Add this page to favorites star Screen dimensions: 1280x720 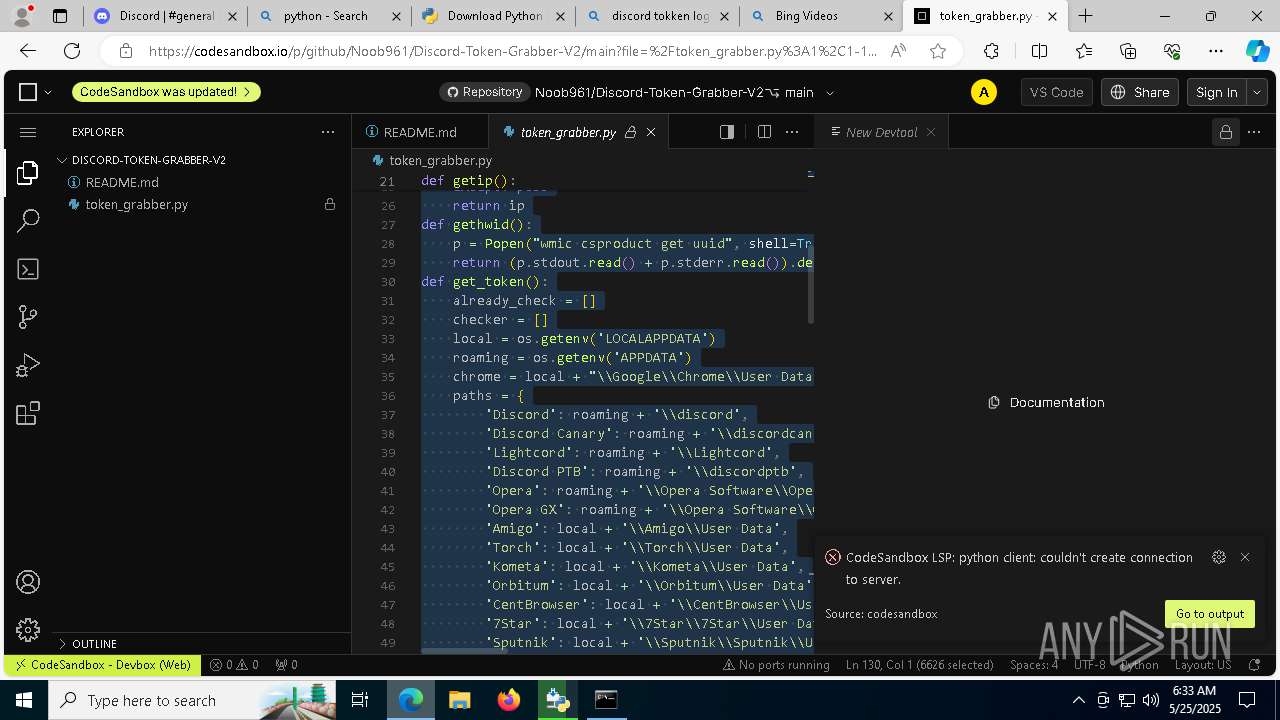(937, 51)
